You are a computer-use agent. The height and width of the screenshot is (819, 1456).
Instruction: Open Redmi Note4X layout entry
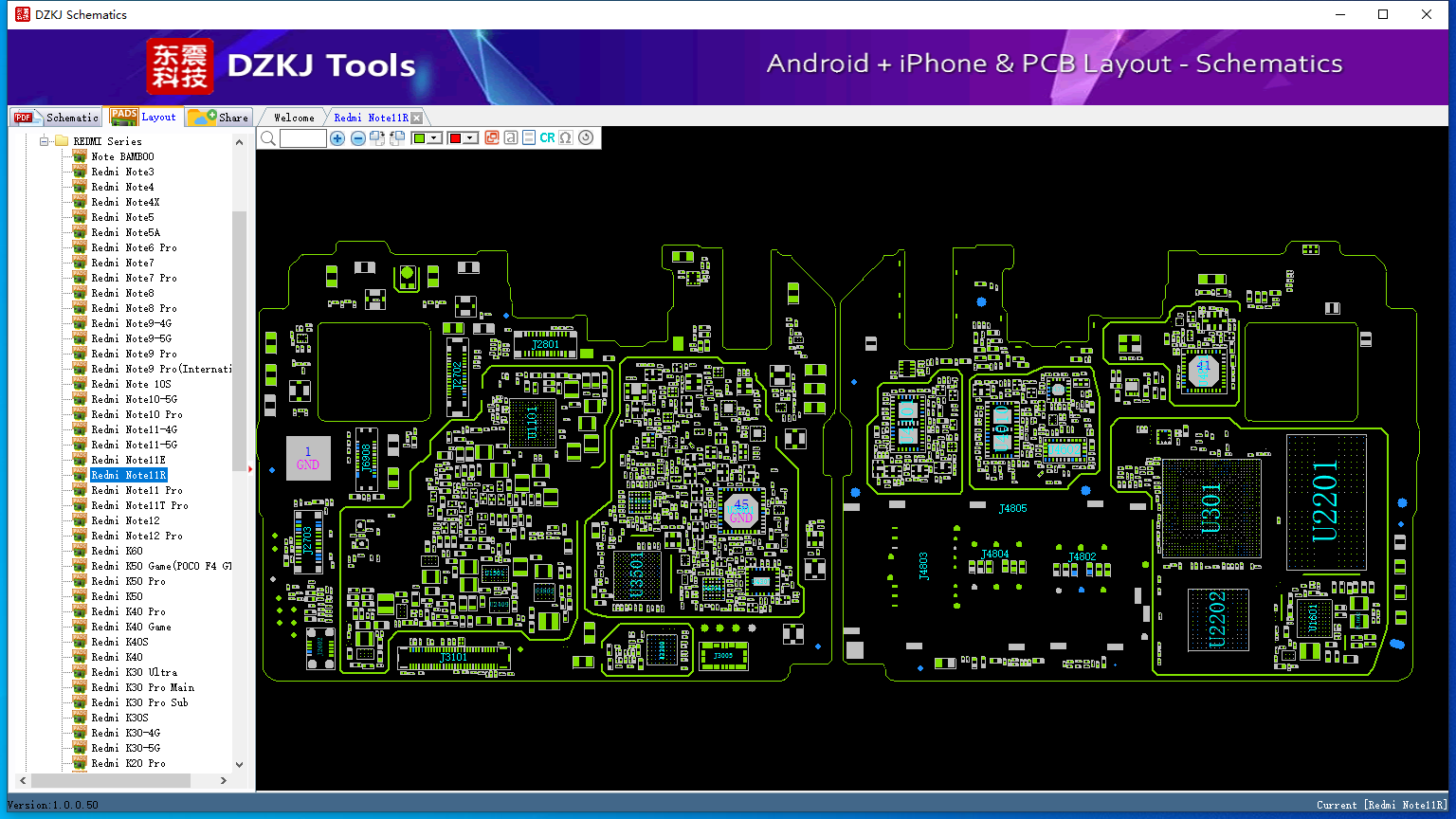click(x=126, y=202)
